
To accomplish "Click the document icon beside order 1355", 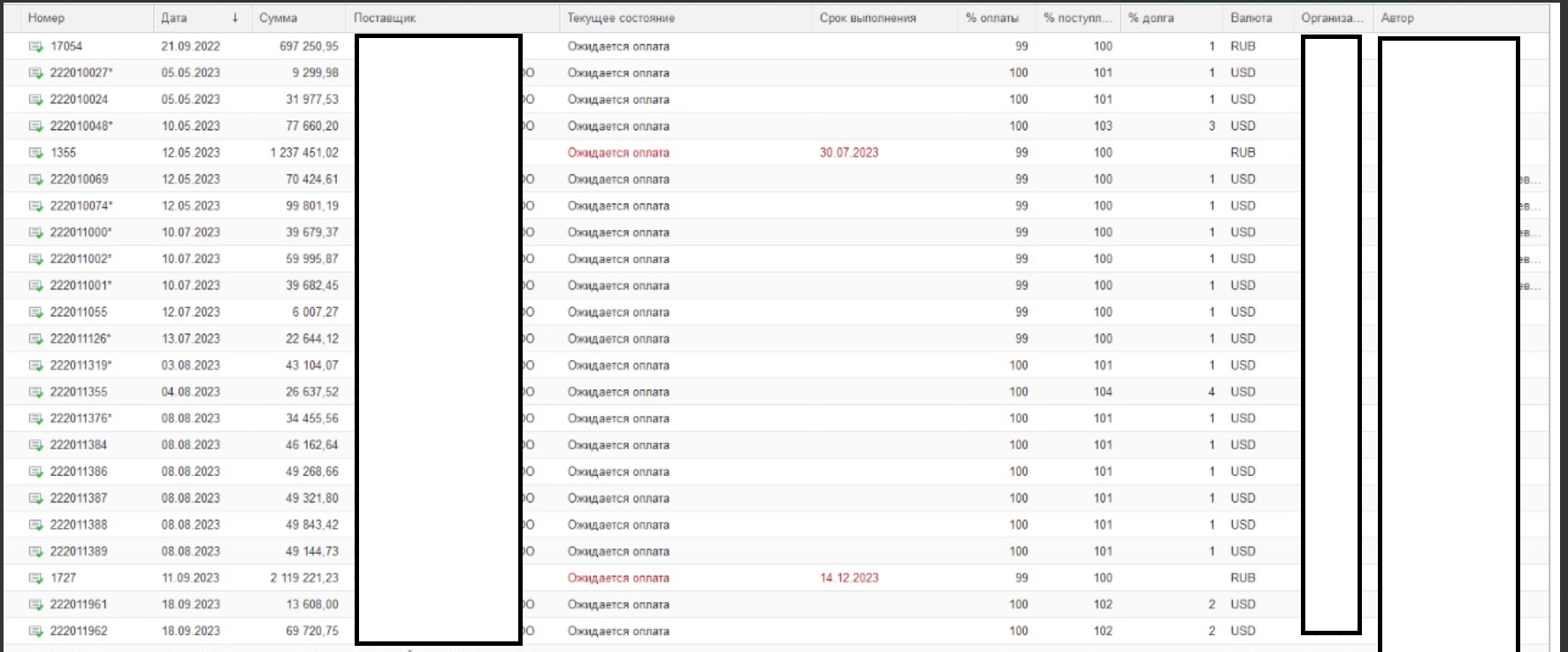I will pos(35,153).
